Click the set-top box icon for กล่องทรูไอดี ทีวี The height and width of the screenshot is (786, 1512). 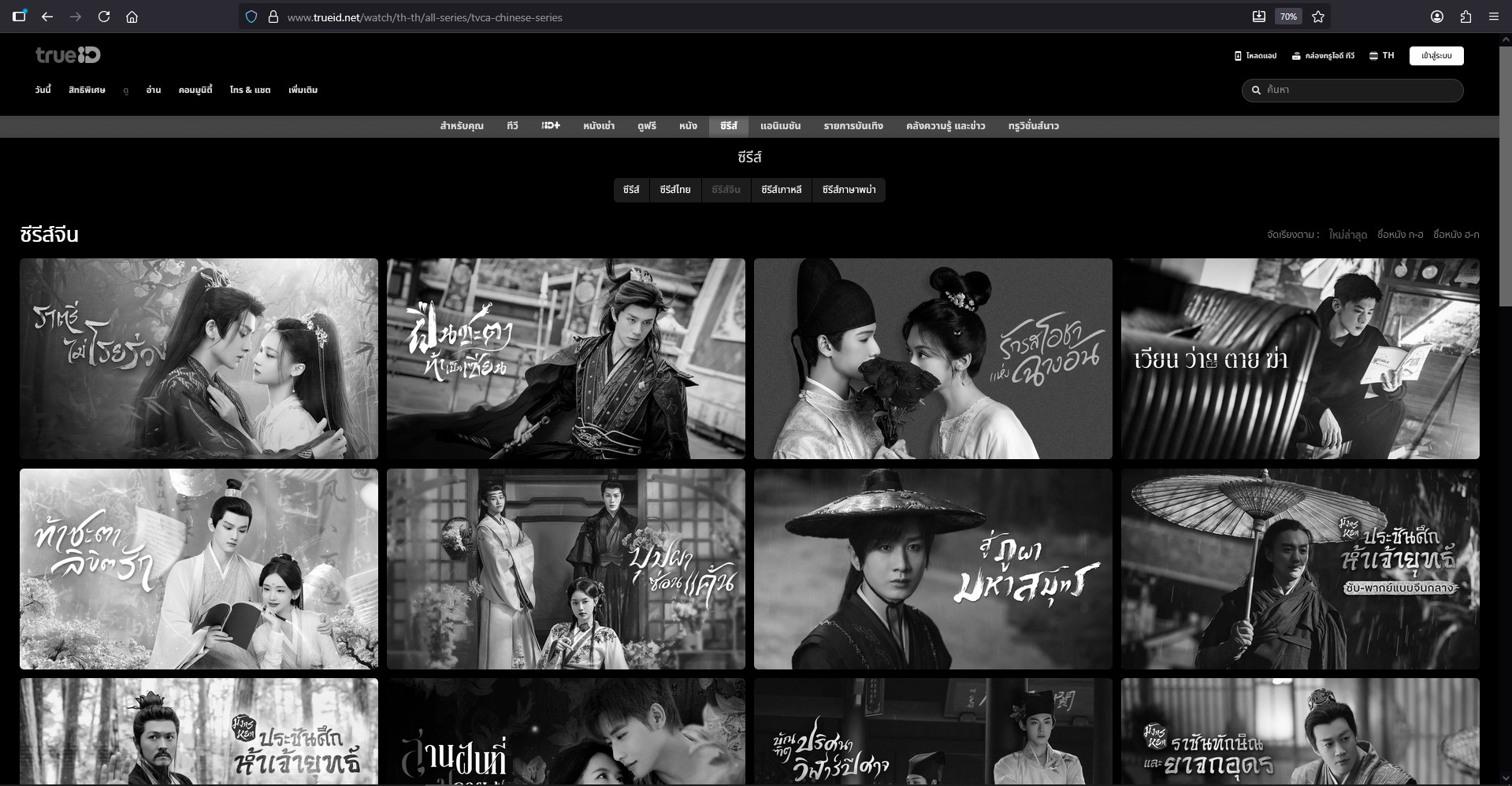coord(1296,56)
